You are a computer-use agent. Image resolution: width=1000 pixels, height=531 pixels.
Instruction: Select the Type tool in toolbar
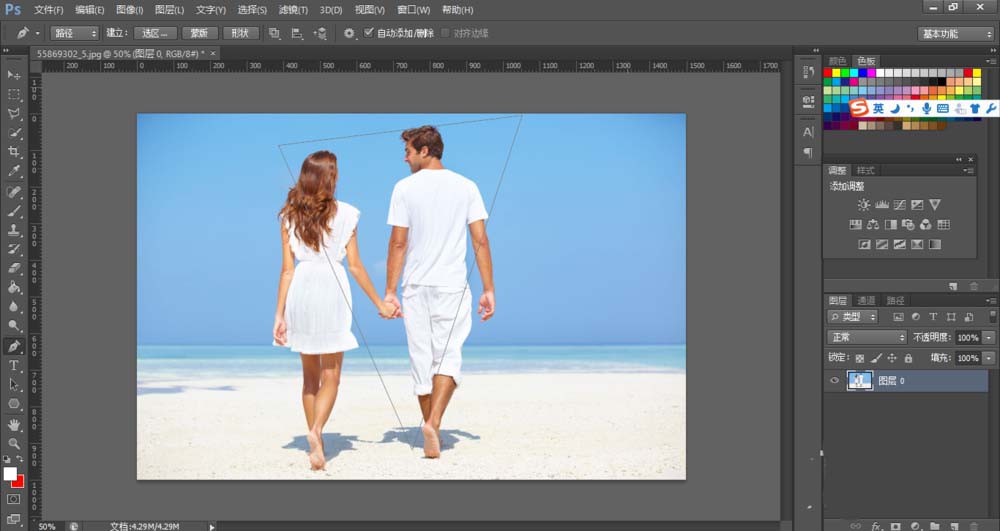click(14, 366)
